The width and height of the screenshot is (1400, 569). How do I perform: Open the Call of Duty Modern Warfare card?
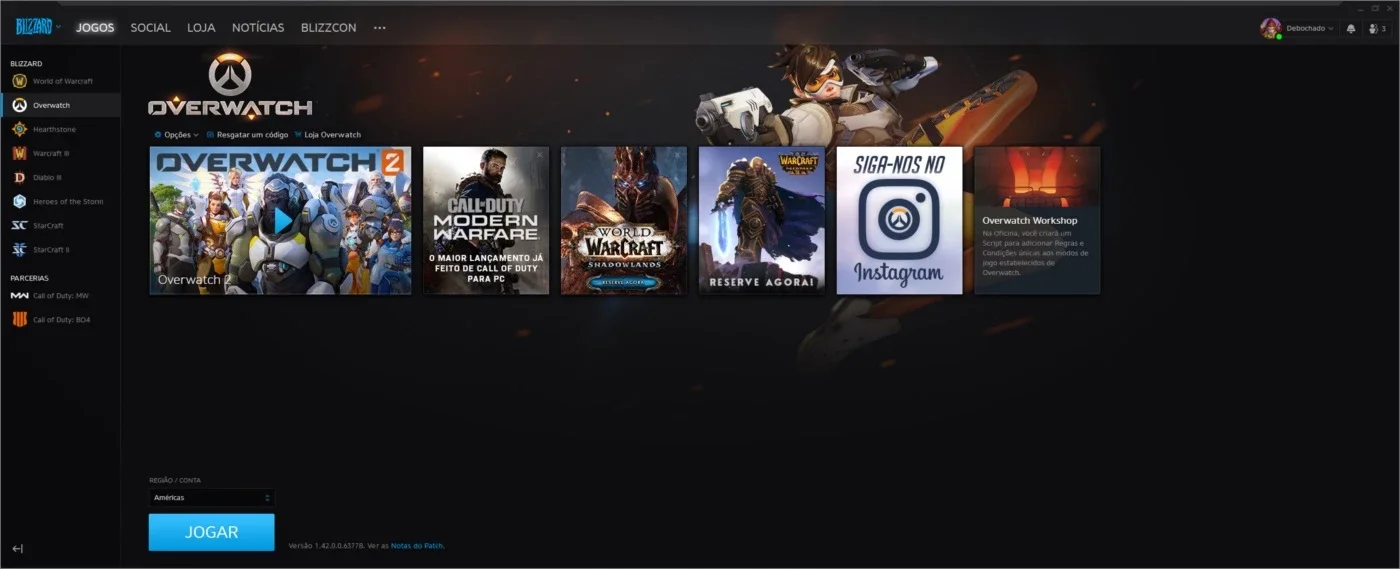[486, 220]
